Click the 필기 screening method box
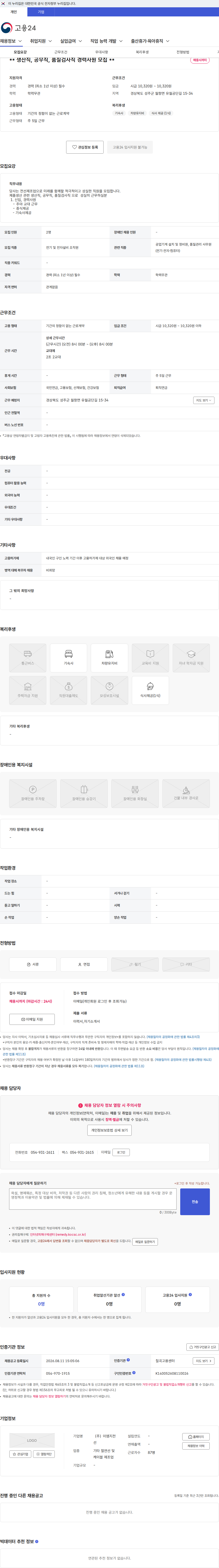 point(135,964)
